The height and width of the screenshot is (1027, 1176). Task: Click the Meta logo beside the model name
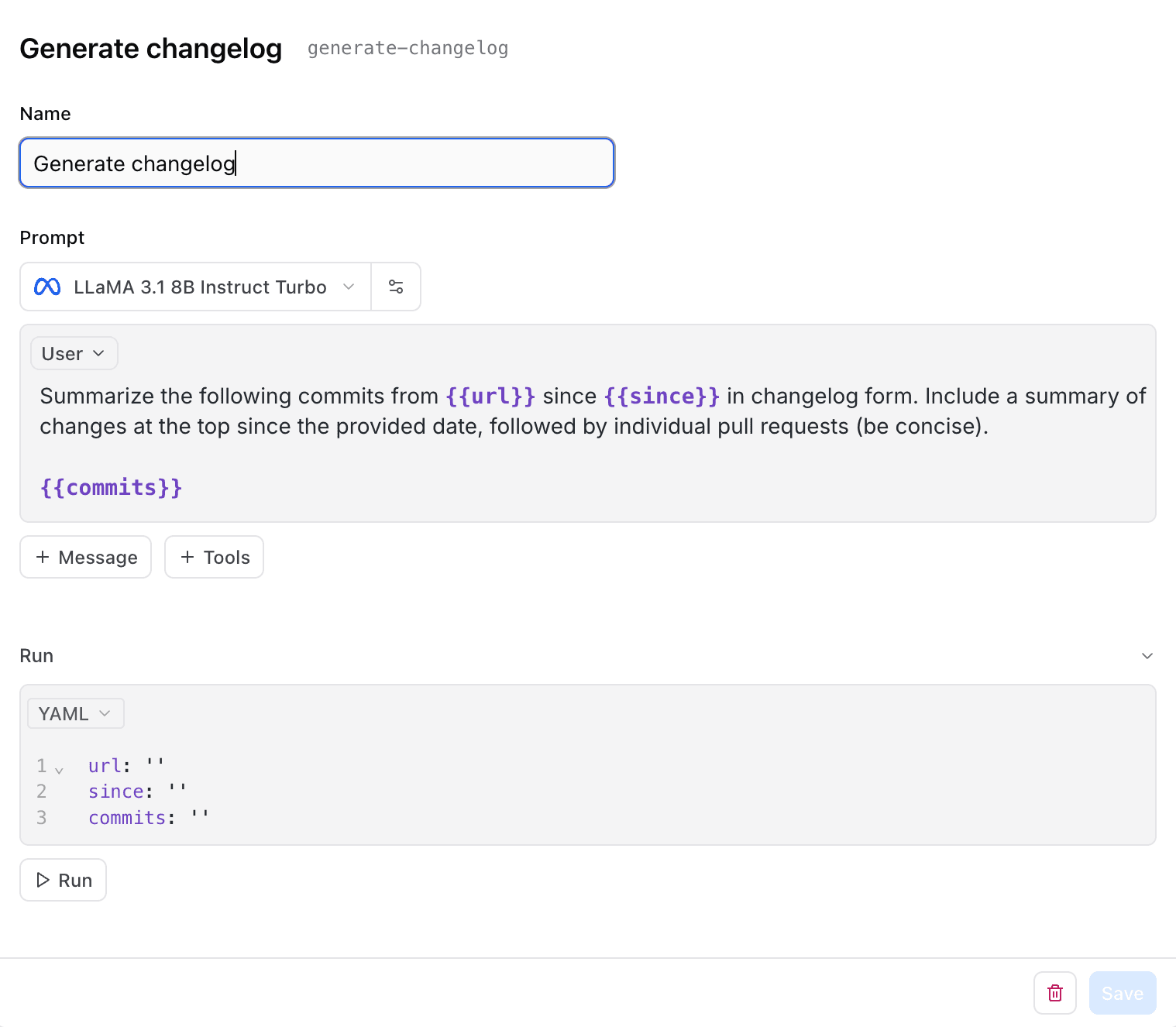tap(47, 287)
